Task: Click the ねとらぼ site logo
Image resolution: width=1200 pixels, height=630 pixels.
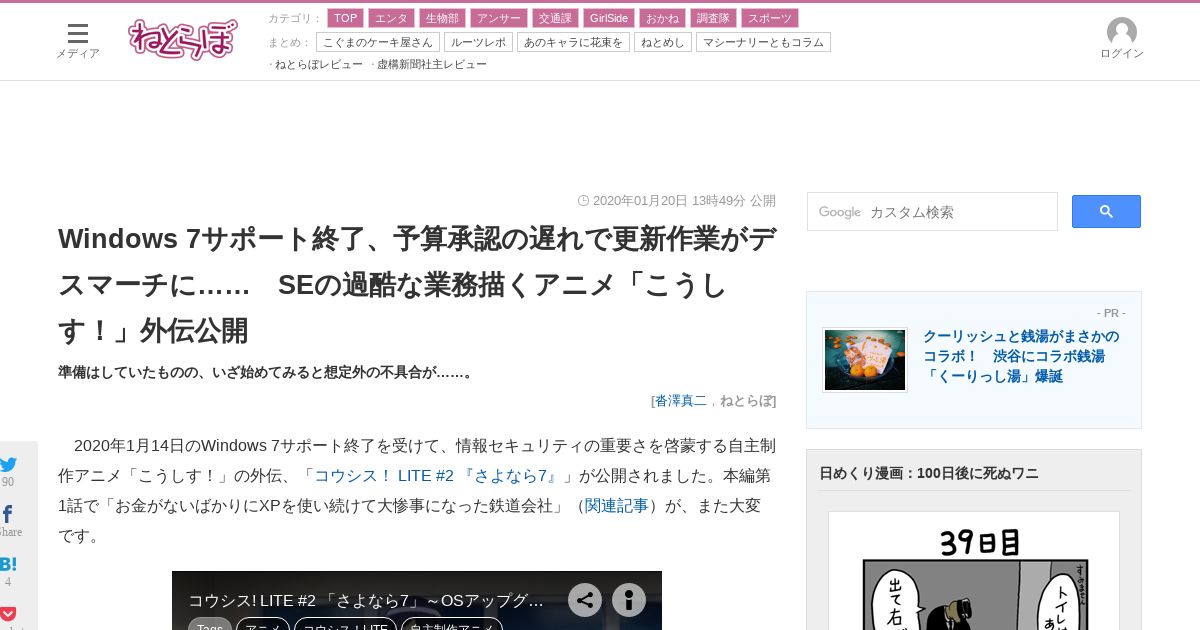Action: point(183,39)
